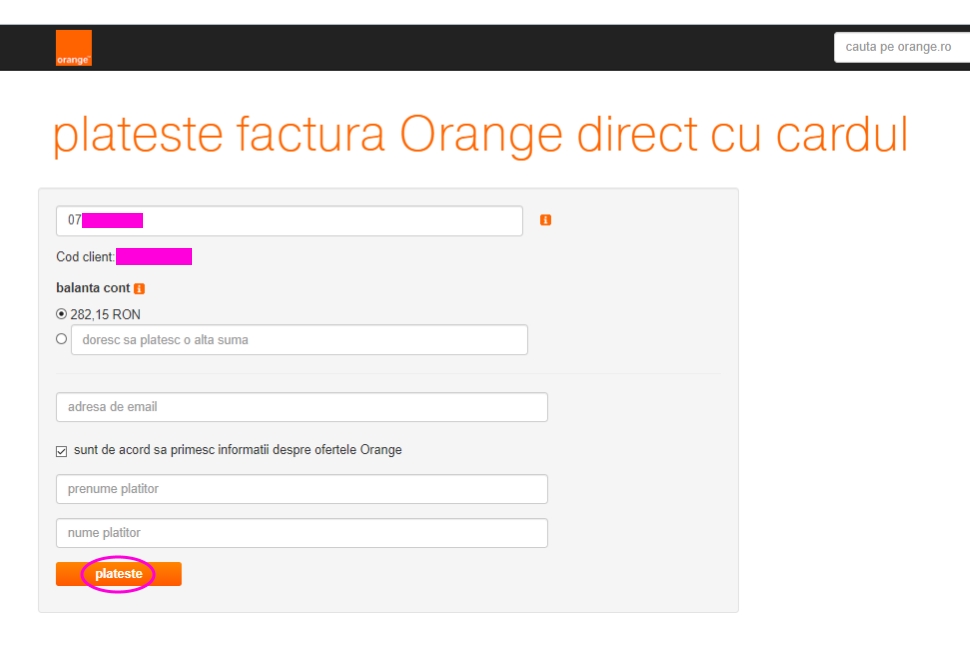Click info icon beside phone number field
Screen dimensions: 970x645
pyautogui.click(x=546, y=220)
